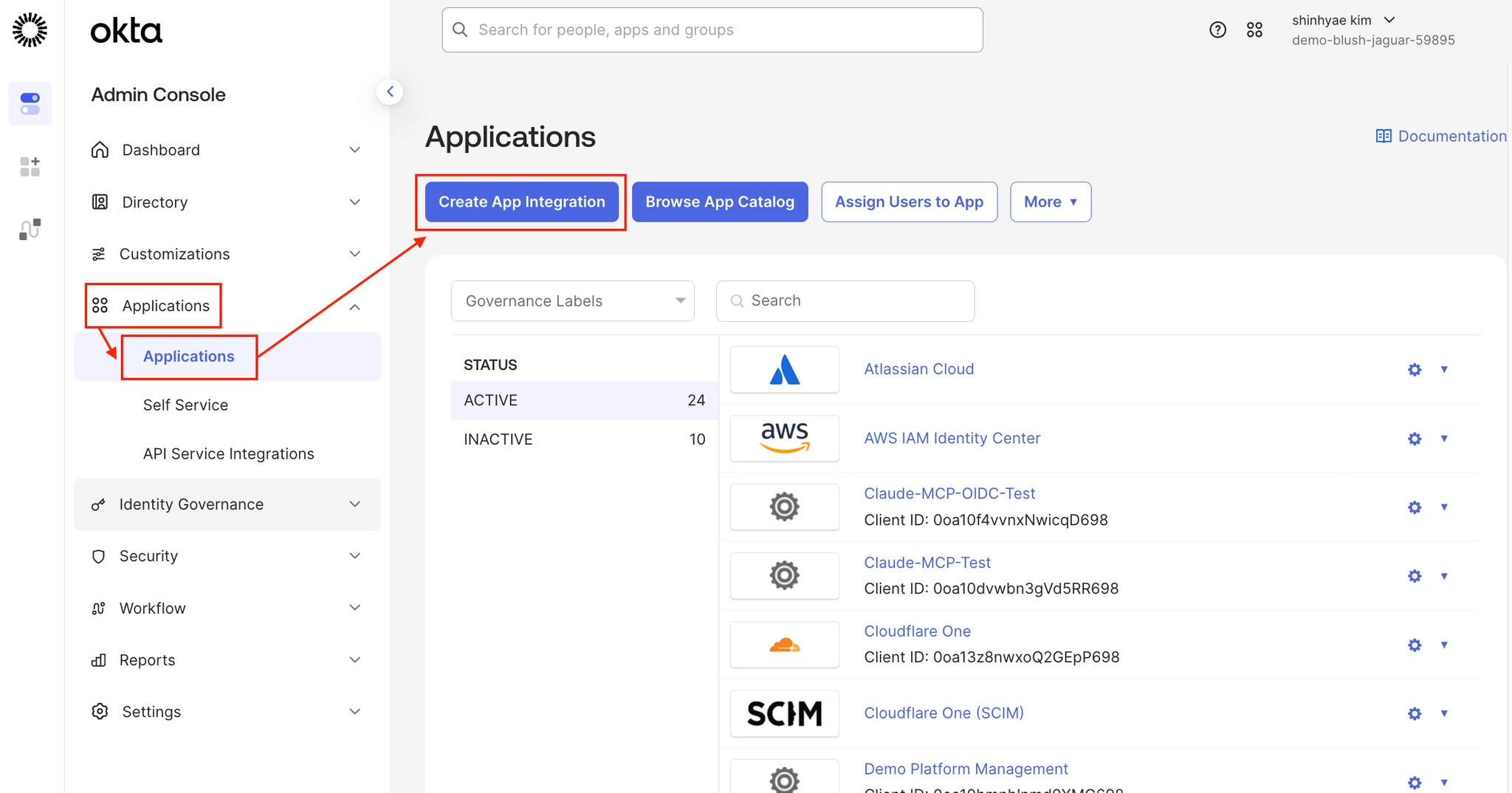Expand the Settings menu section
Screen dimensions: 1512x793
[227, 712]
